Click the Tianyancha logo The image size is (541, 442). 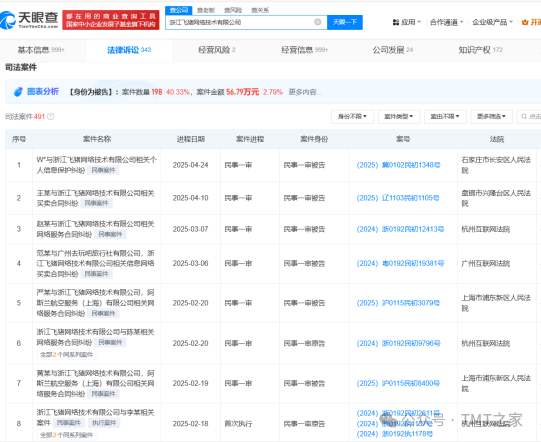click(29, 20)
